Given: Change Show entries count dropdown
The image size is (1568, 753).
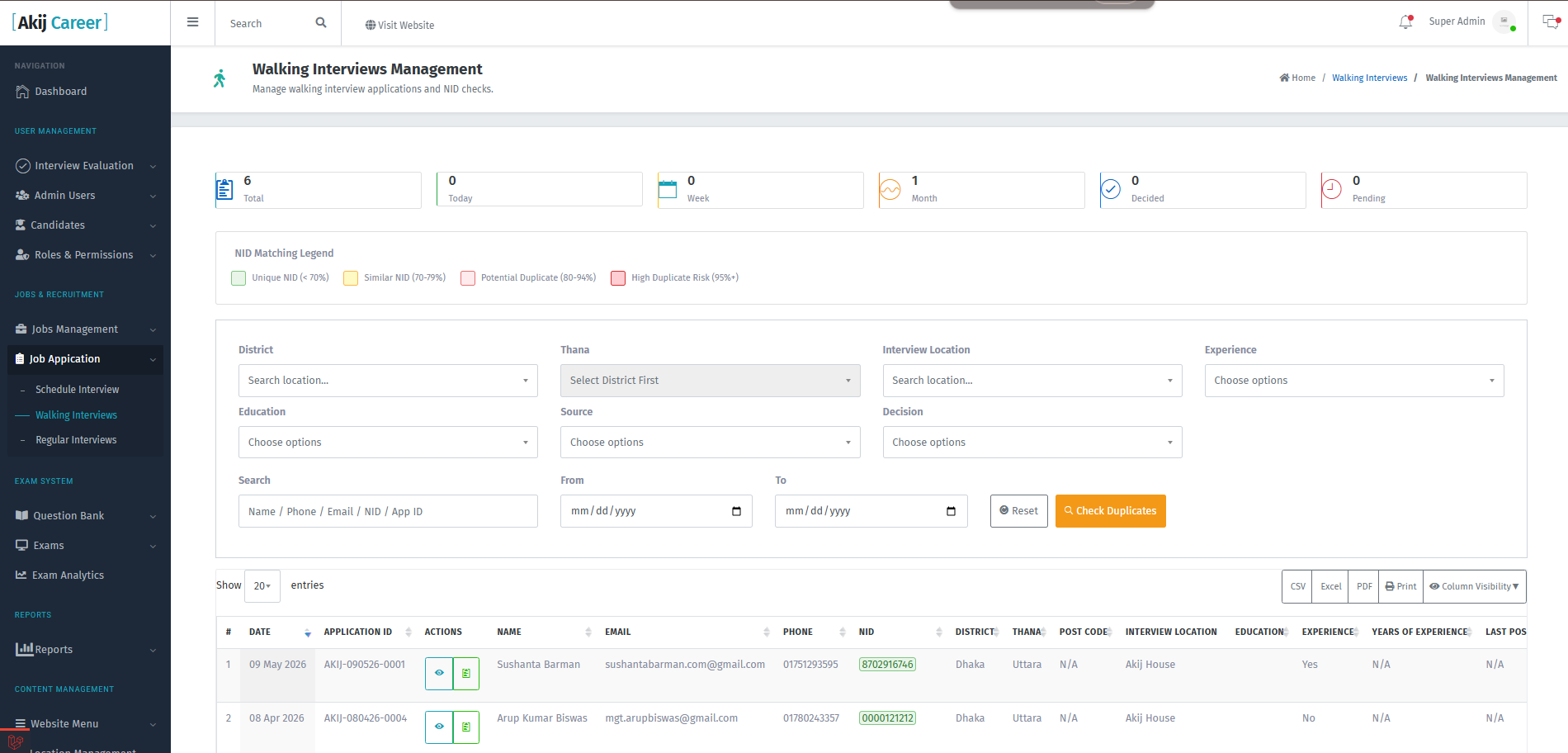Looking at the screenshot, I should [x=262, y=585].
